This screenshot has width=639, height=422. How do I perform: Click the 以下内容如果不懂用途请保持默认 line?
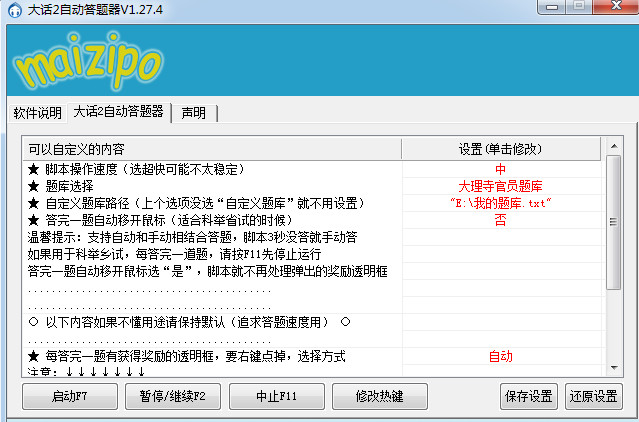[189, 322]
